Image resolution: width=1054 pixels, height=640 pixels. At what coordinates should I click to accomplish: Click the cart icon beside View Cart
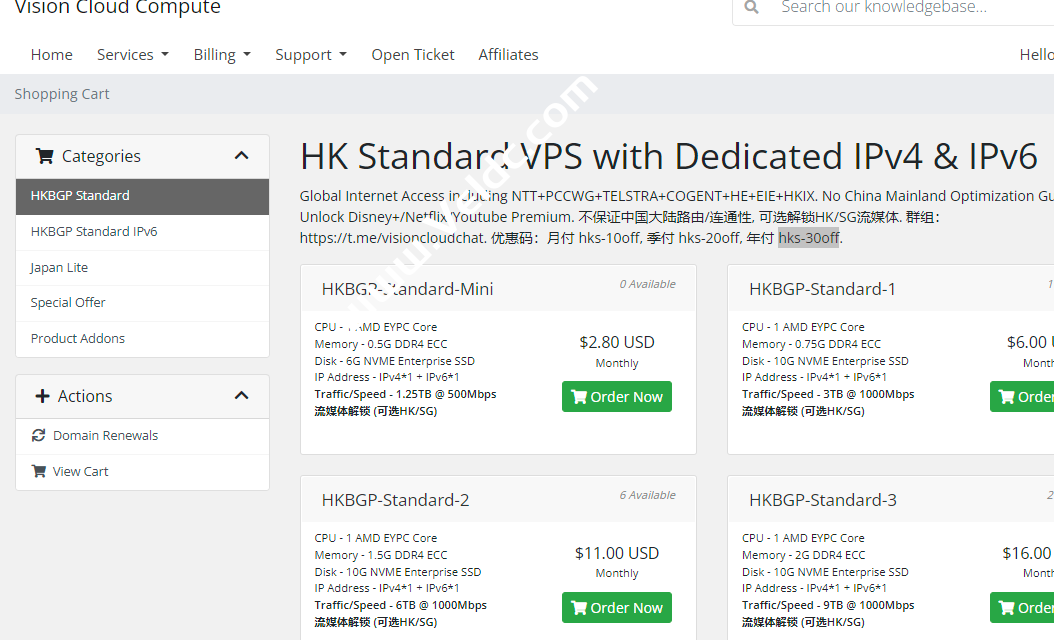tap(38, 471)
